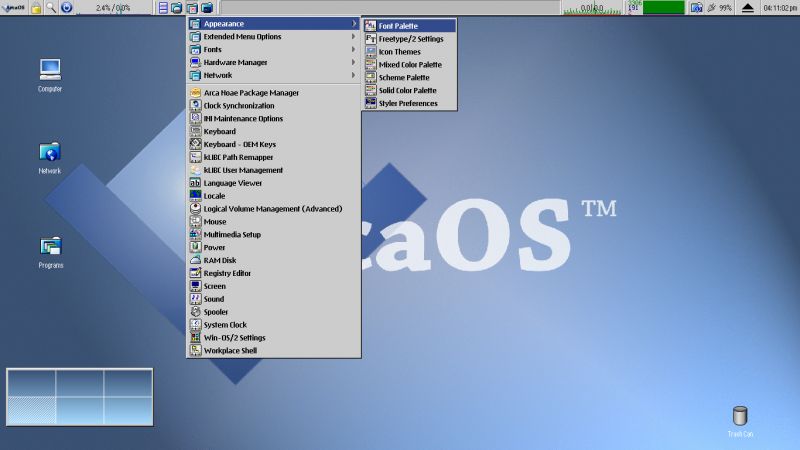Expand the Extended Menu Options submenu
The height and width of the screenshot is (450, 800).
273,36
